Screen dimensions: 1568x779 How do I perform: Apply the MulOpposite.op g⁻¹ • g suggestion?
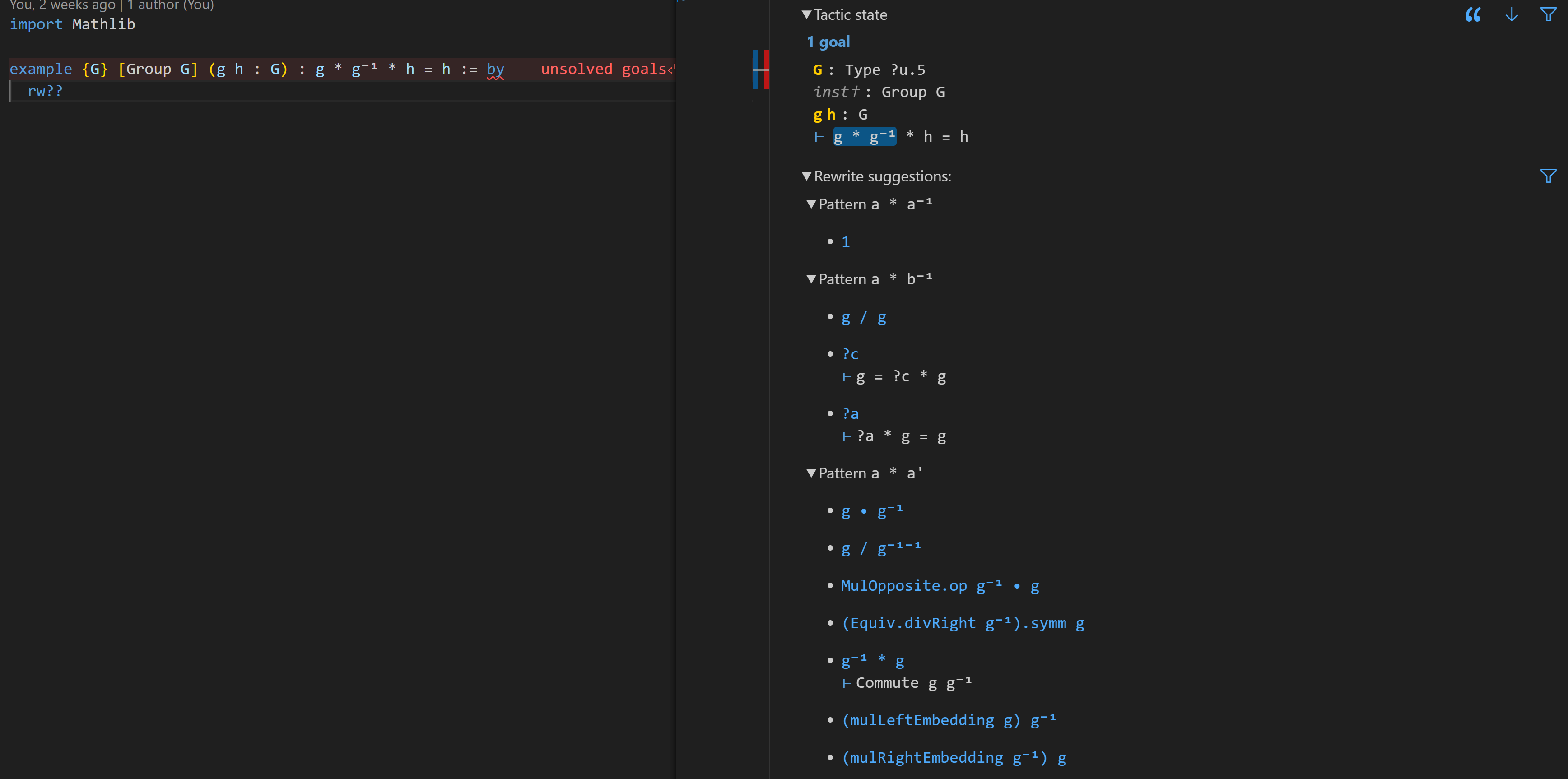click(x=940, y=586)
